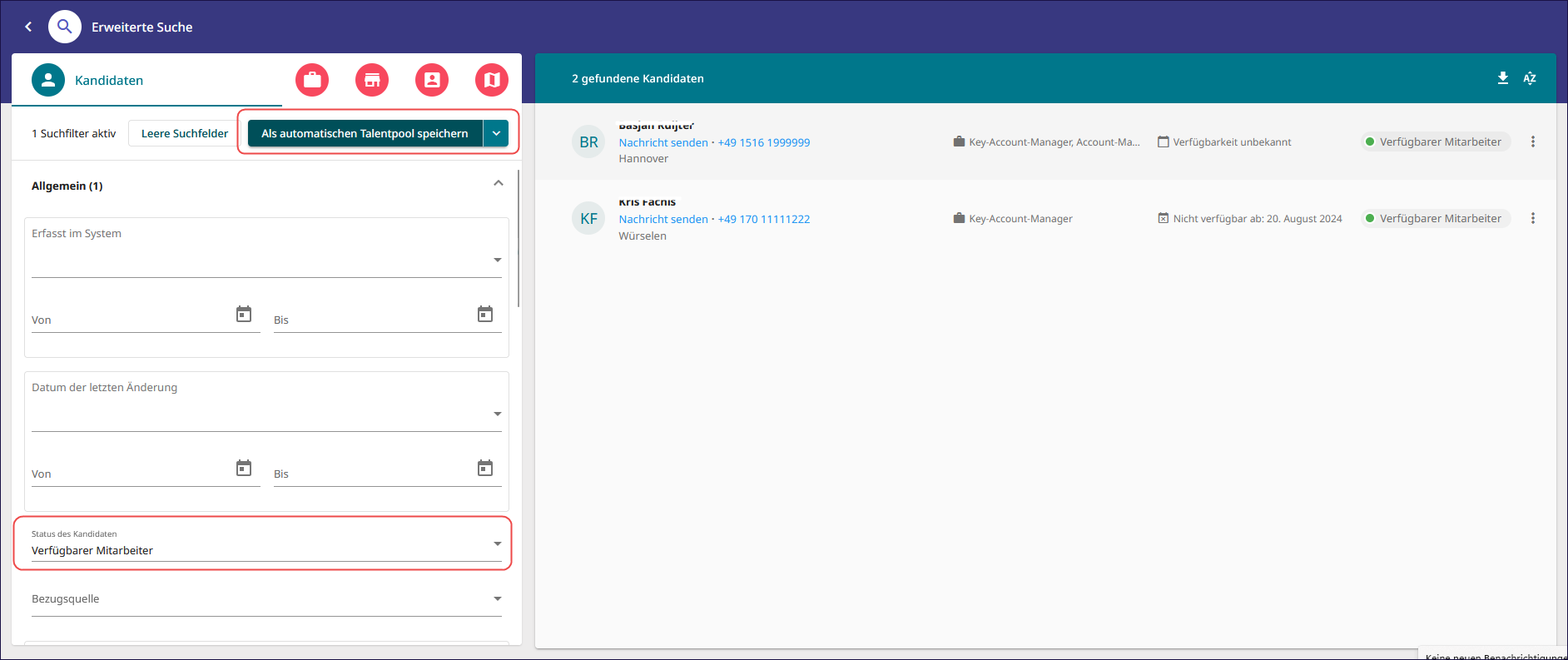Image resolution: width=1568 pixels, height=660 pixels.
Task: Go back using the header arrow
Action: tap(28, 27)
